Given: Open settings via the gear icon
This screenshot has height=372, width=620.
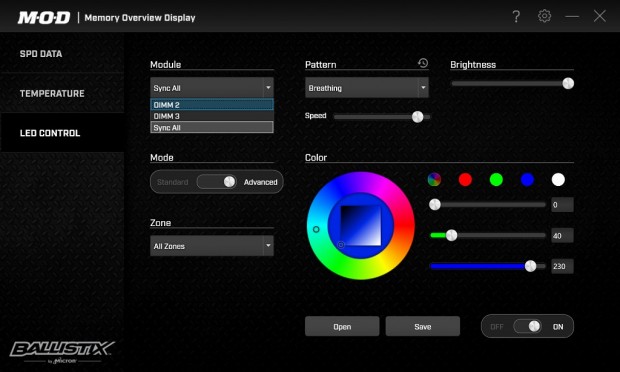Looking at the screenshot, I should pos(544,16).
